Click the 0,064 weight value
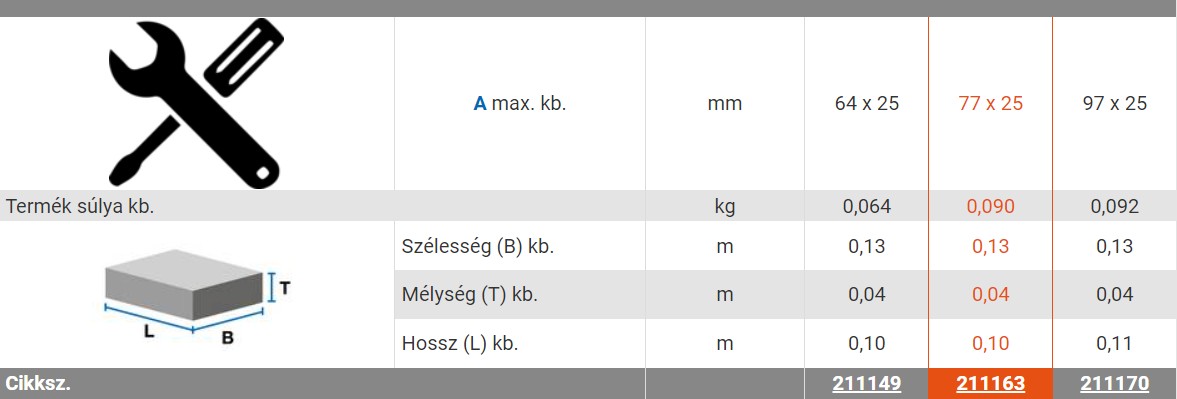This screenshot has height=399, width=1177. [866, 207]
